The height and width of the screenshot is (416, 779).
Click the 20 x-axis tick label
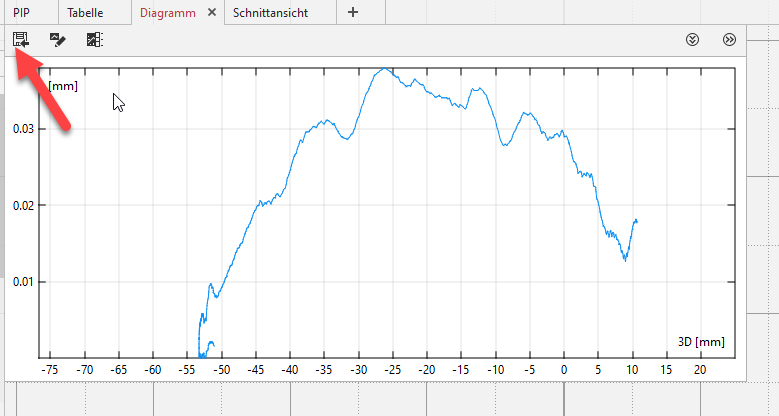(700, 369)
